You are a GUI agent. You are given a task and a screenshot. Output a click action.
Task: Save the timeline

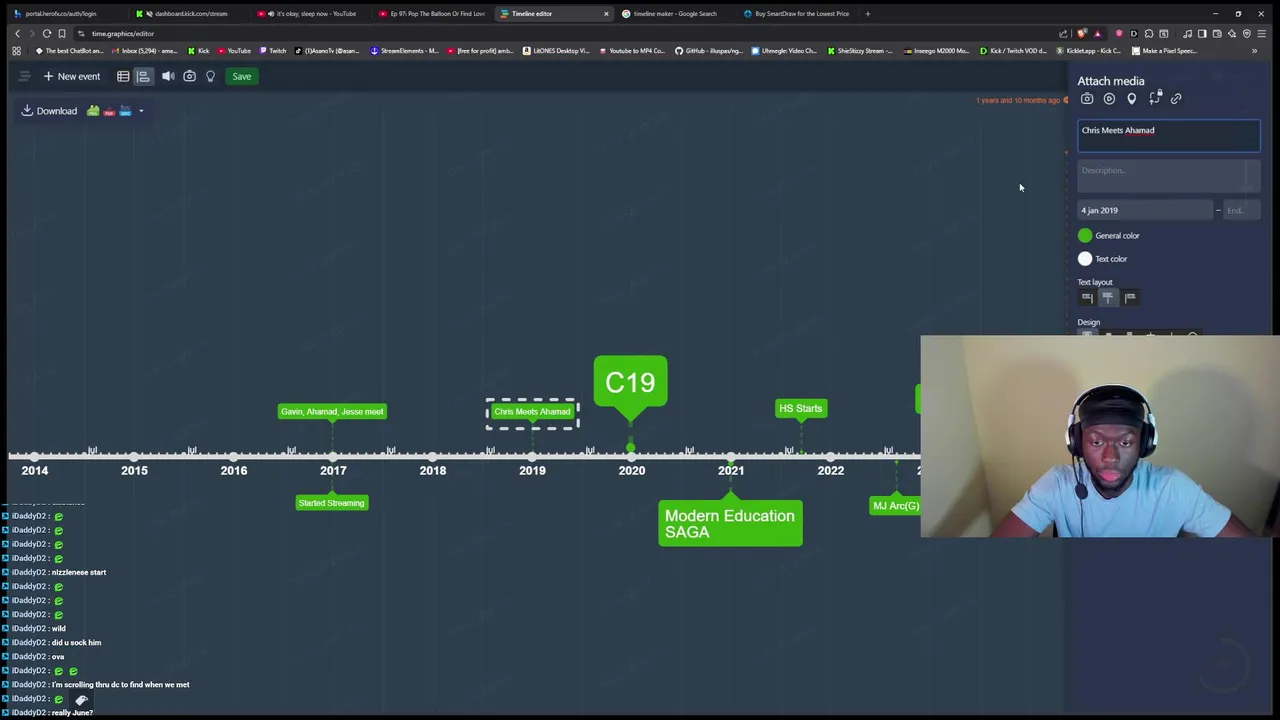tap(241, 76)
